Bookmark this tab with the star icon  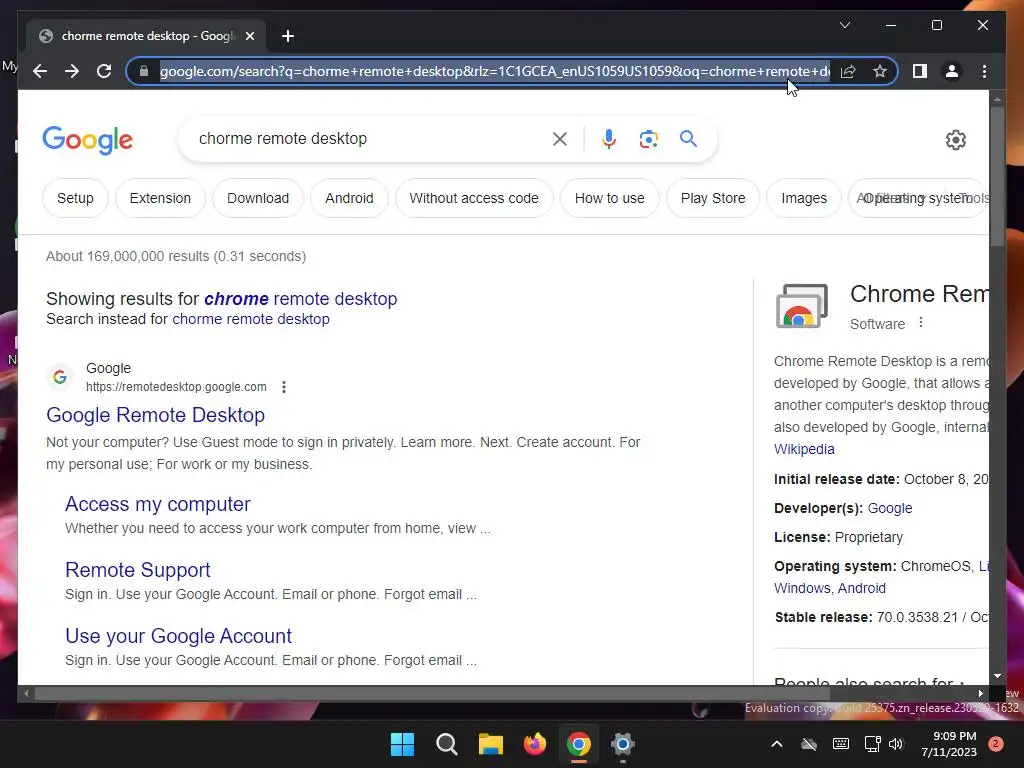(880, 71)
